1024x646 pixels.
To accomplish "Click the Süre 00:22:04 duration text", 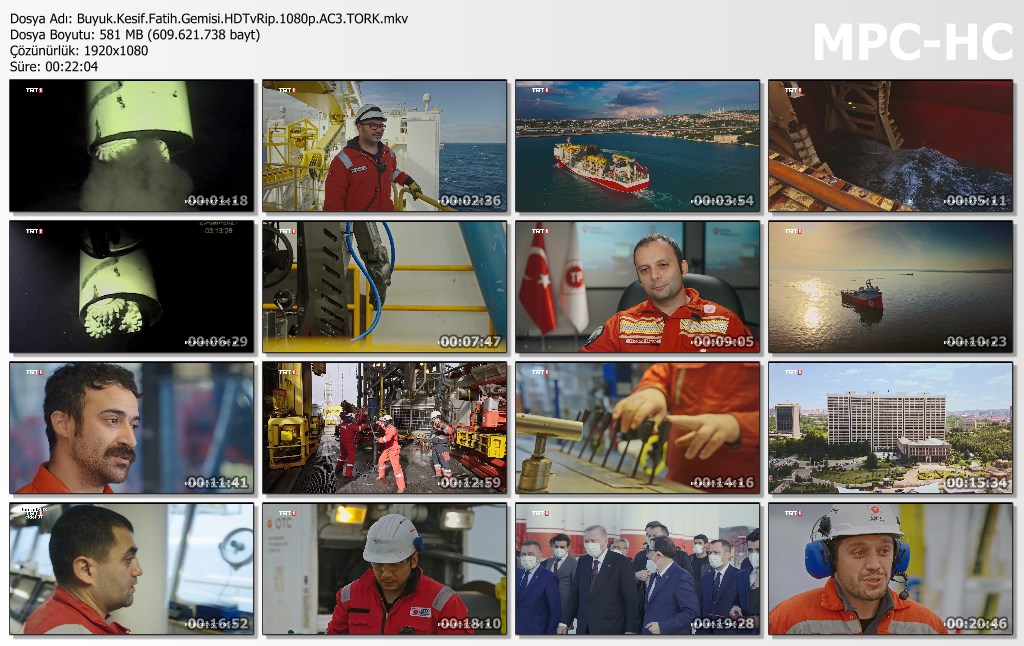I will pyautogui.click(x=54, y=67).
